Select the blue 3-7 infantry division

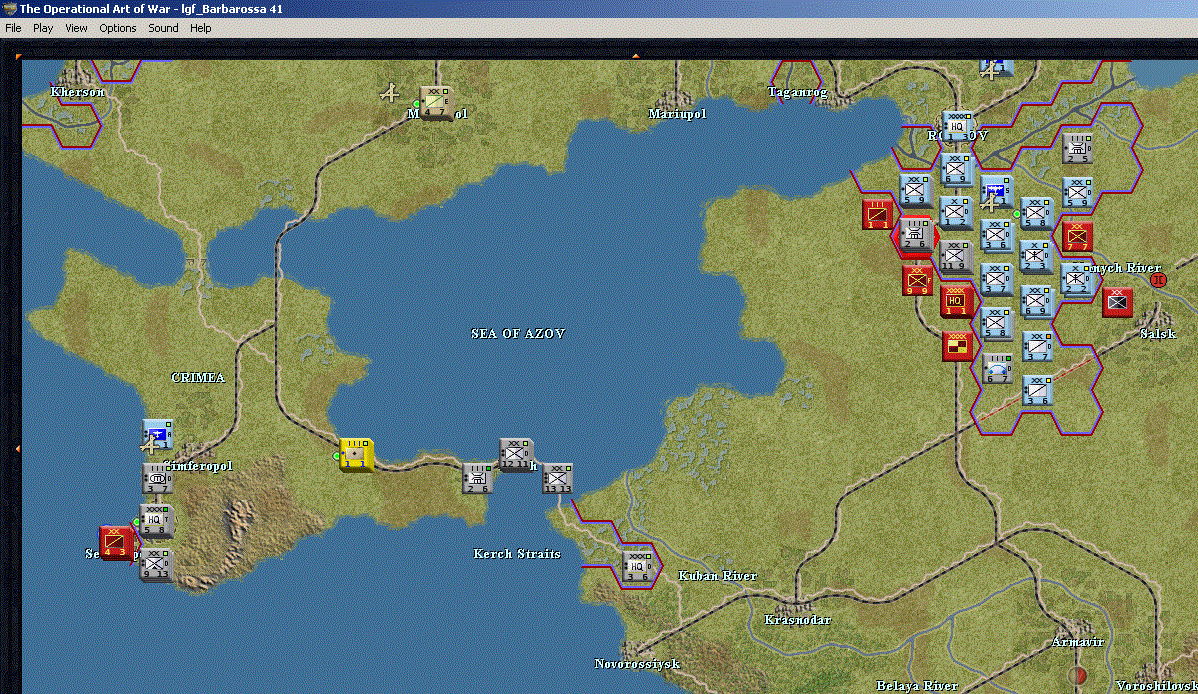[x=996, y=279]
